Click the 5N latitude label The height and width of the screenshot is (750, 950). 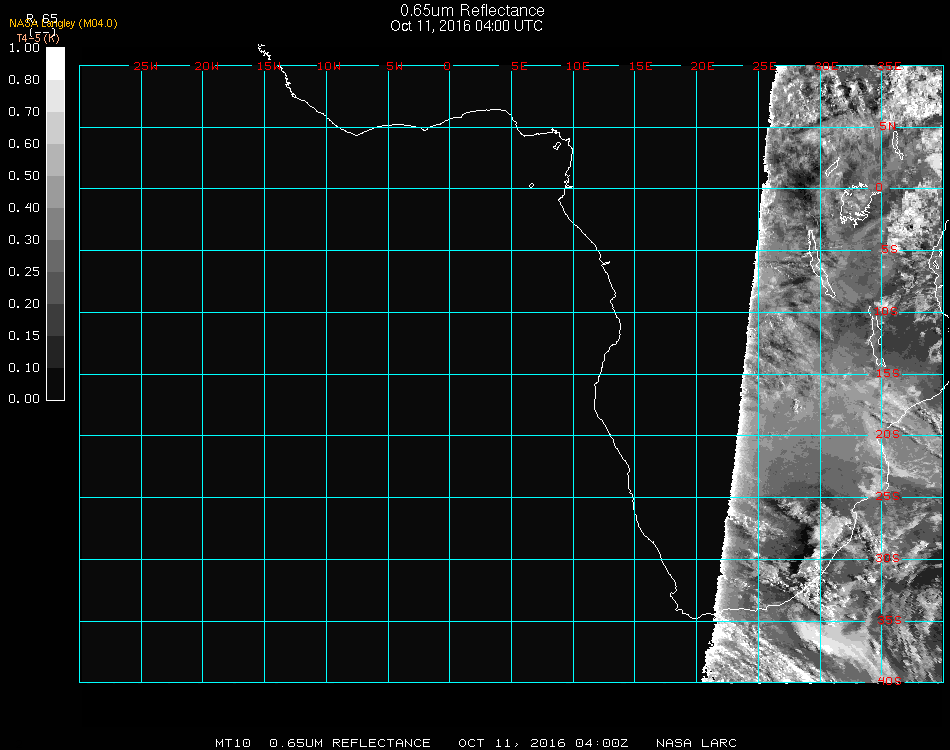point(888,126)
